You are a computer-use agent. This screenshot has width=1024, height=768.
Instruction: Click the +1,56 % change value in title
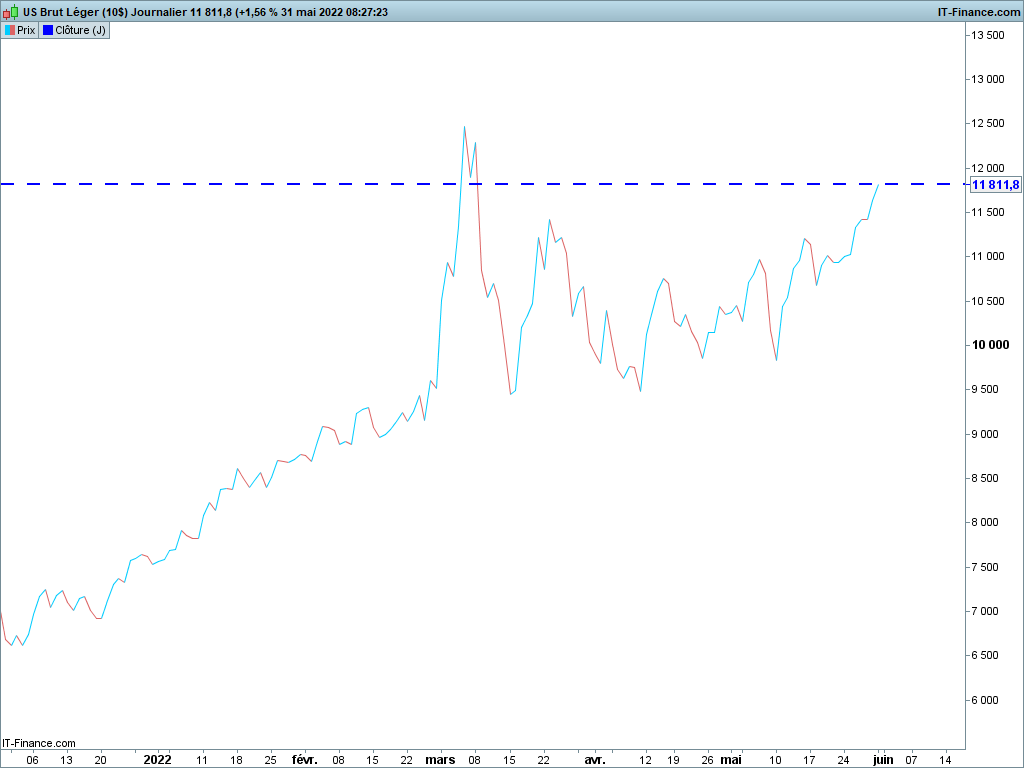(x=257, y=12)
